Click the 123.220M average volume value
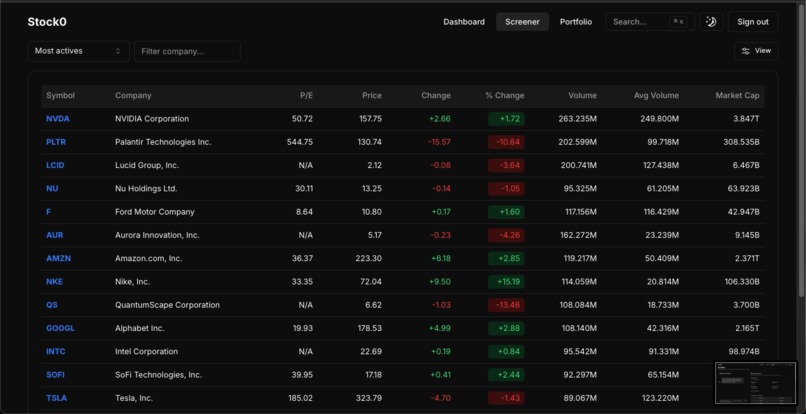Viewport: 806px width, 414px height. click(x=660, y=398)
